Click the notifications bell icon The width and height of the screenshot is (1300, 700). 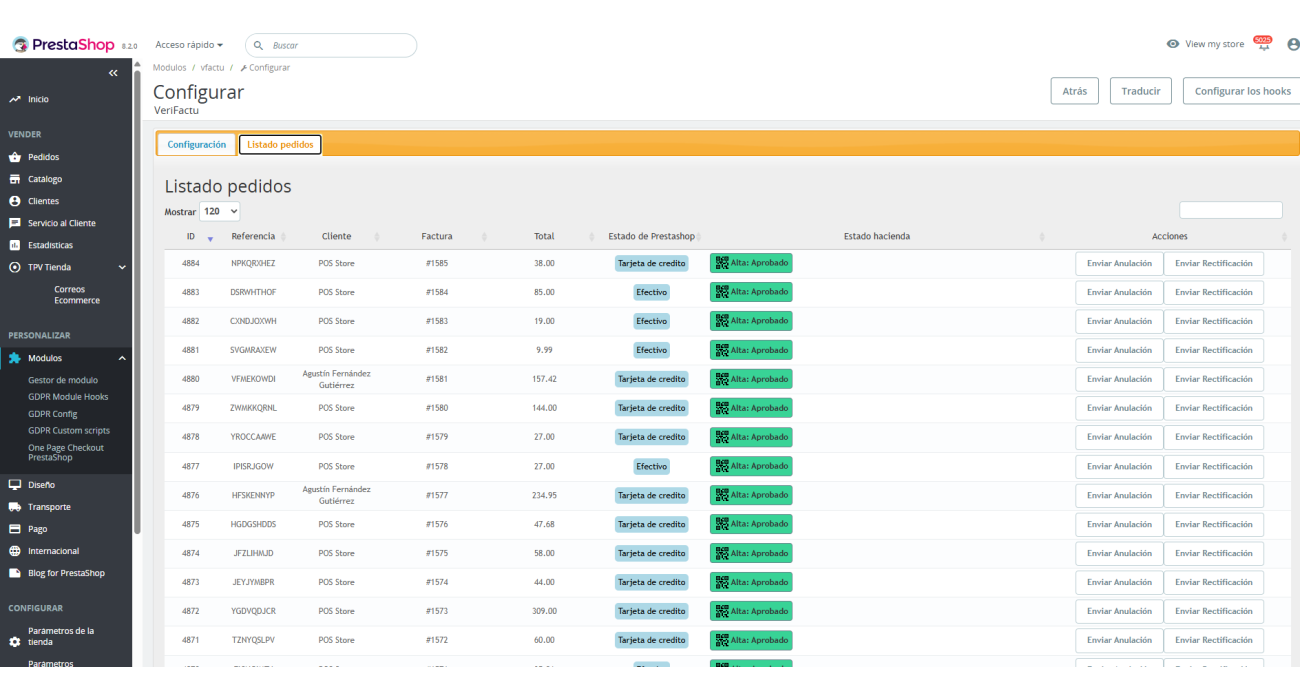click(x=1262, y=45)
